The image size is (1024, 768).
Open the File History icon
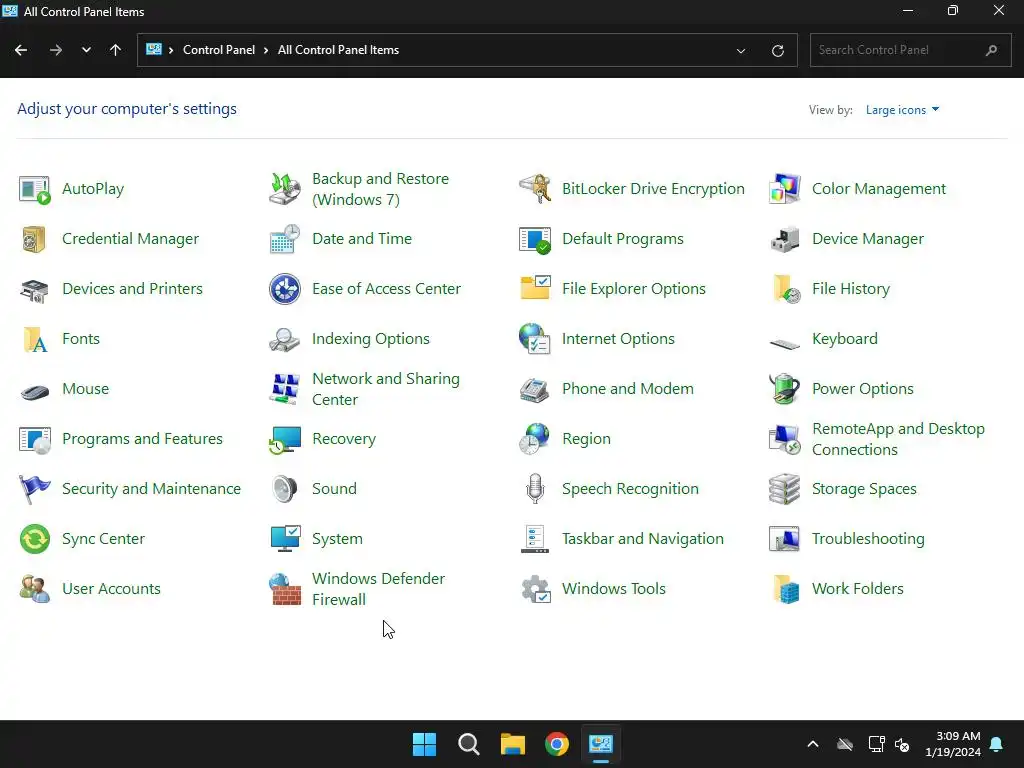(785, 289)
